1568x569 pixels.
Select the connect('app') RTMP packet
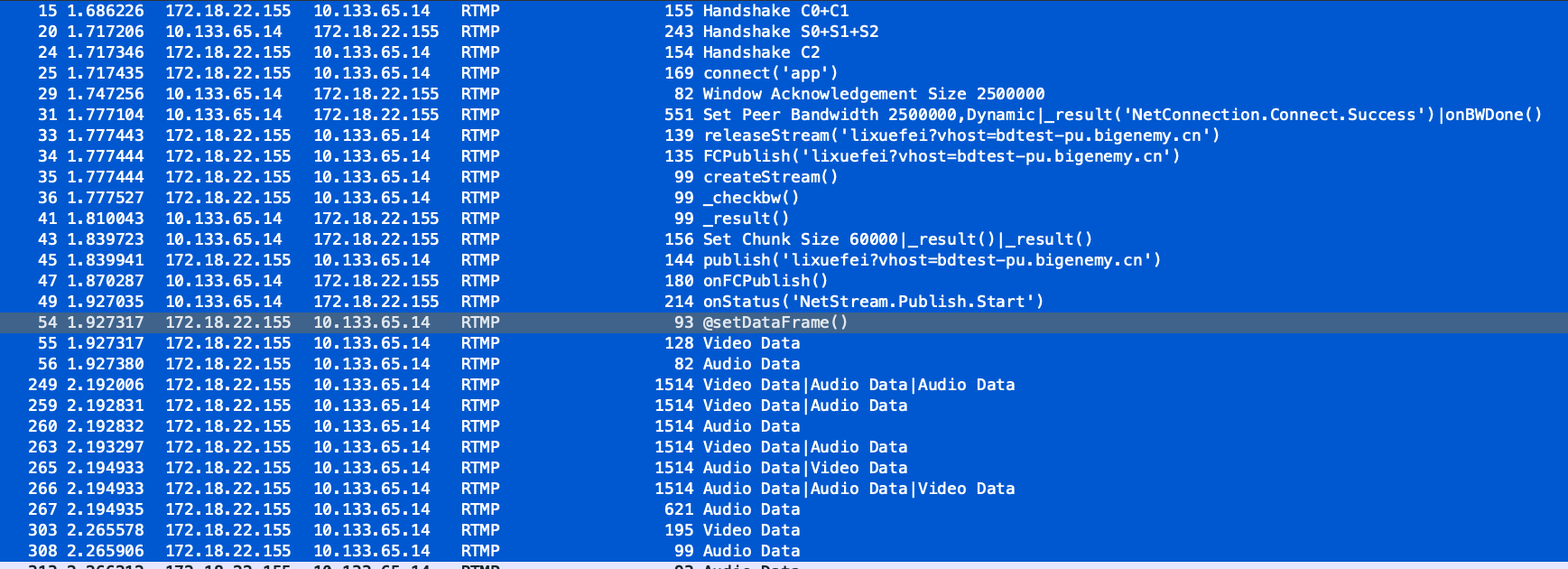[770, 73]
